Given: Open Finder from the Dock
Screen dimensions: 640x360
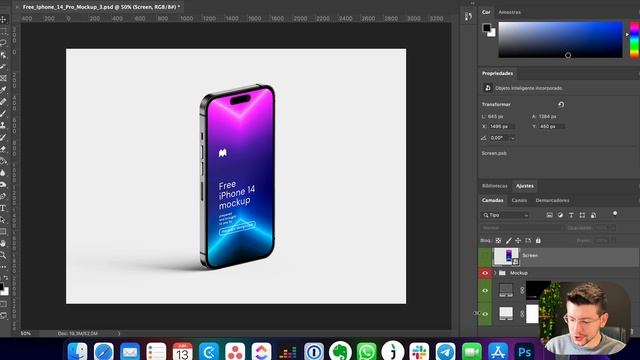Looking at the screenshot, I should [x=78, y=351].
